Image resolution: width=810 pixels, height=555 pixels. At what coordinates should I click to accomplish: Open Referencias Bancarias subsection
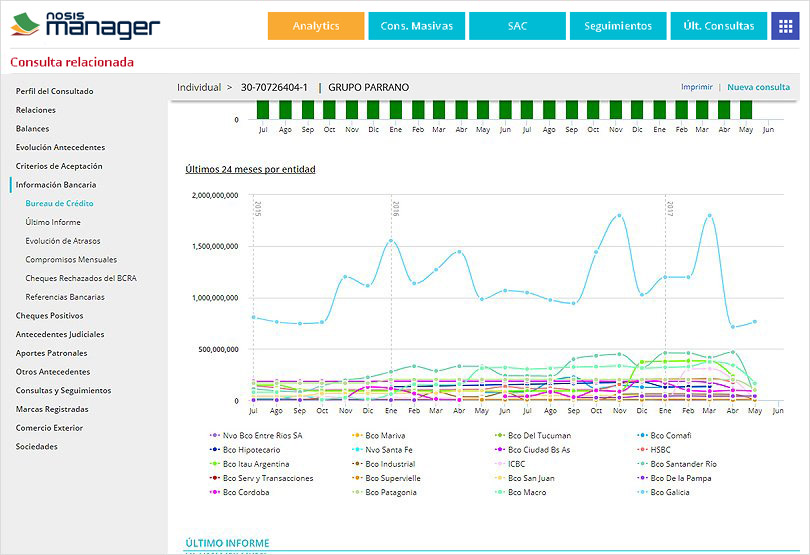(x=65, y=297)
